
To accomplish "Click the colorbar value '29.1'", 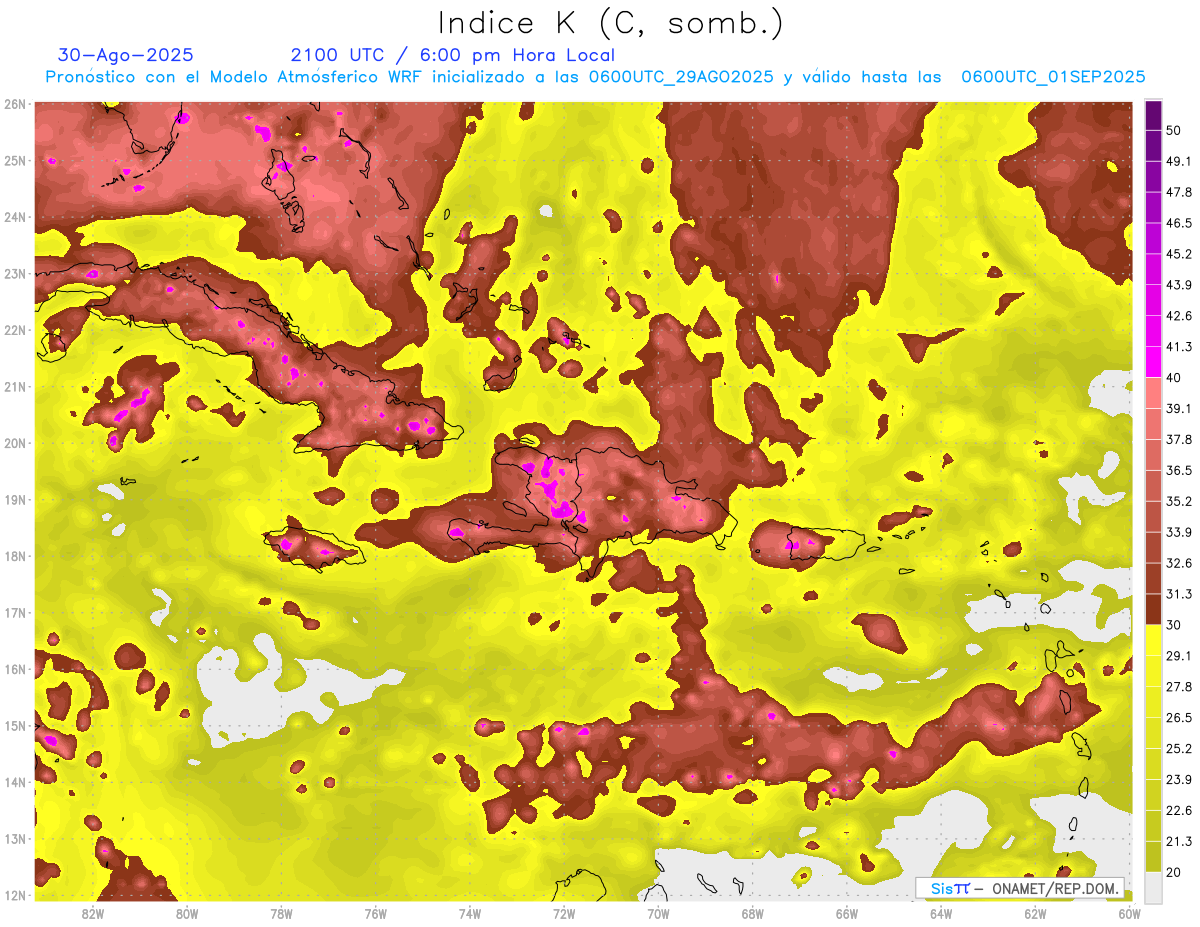I will [x=1179, y=656].
